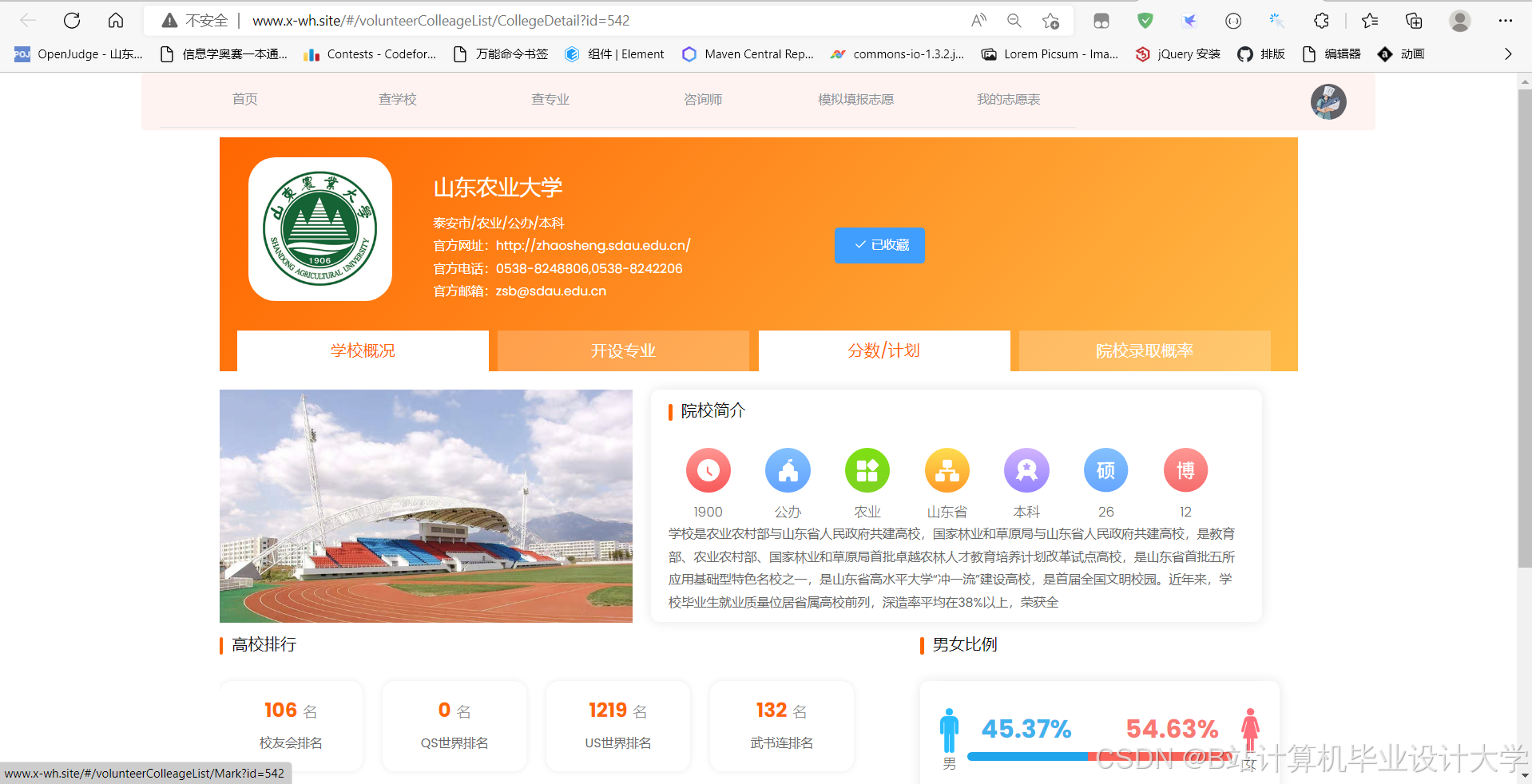Open the 查学校 nav menu item

398,99
